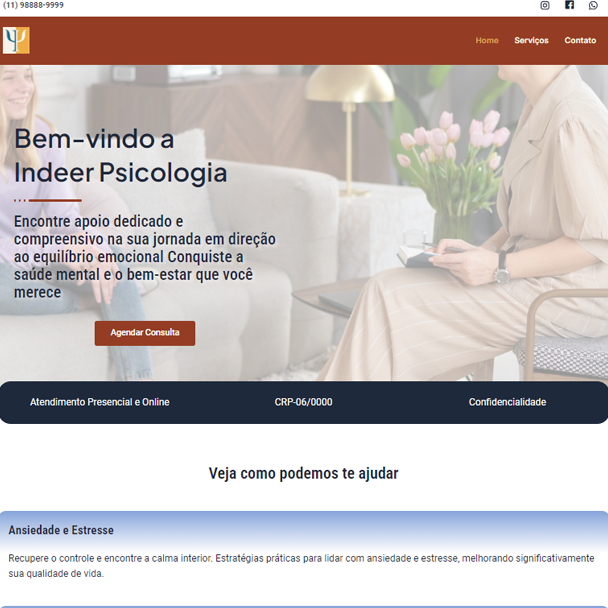
Task: Open the WhatsApp icon link
Action: click(593, 5)
